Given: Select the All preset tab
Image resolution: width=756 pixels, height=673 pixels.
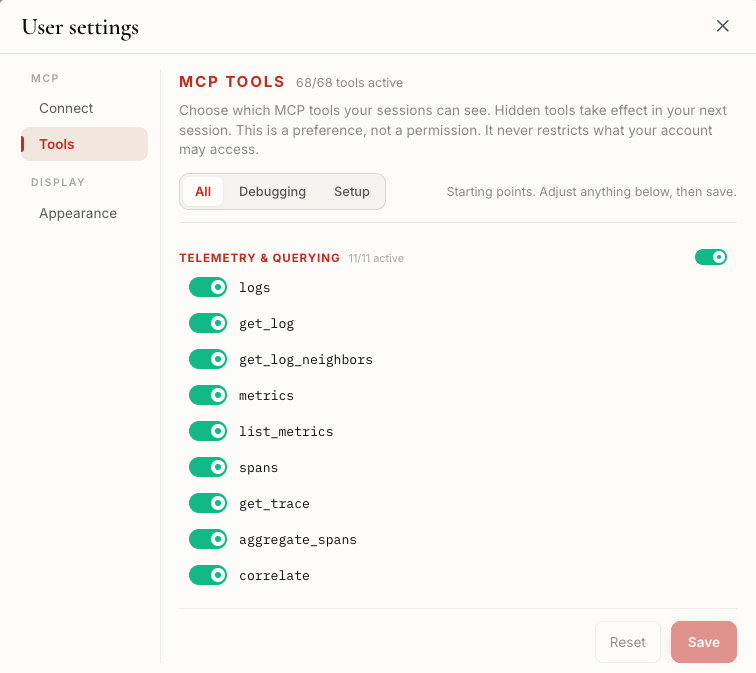Looking at the screenshot, I should tap(203, 191).
